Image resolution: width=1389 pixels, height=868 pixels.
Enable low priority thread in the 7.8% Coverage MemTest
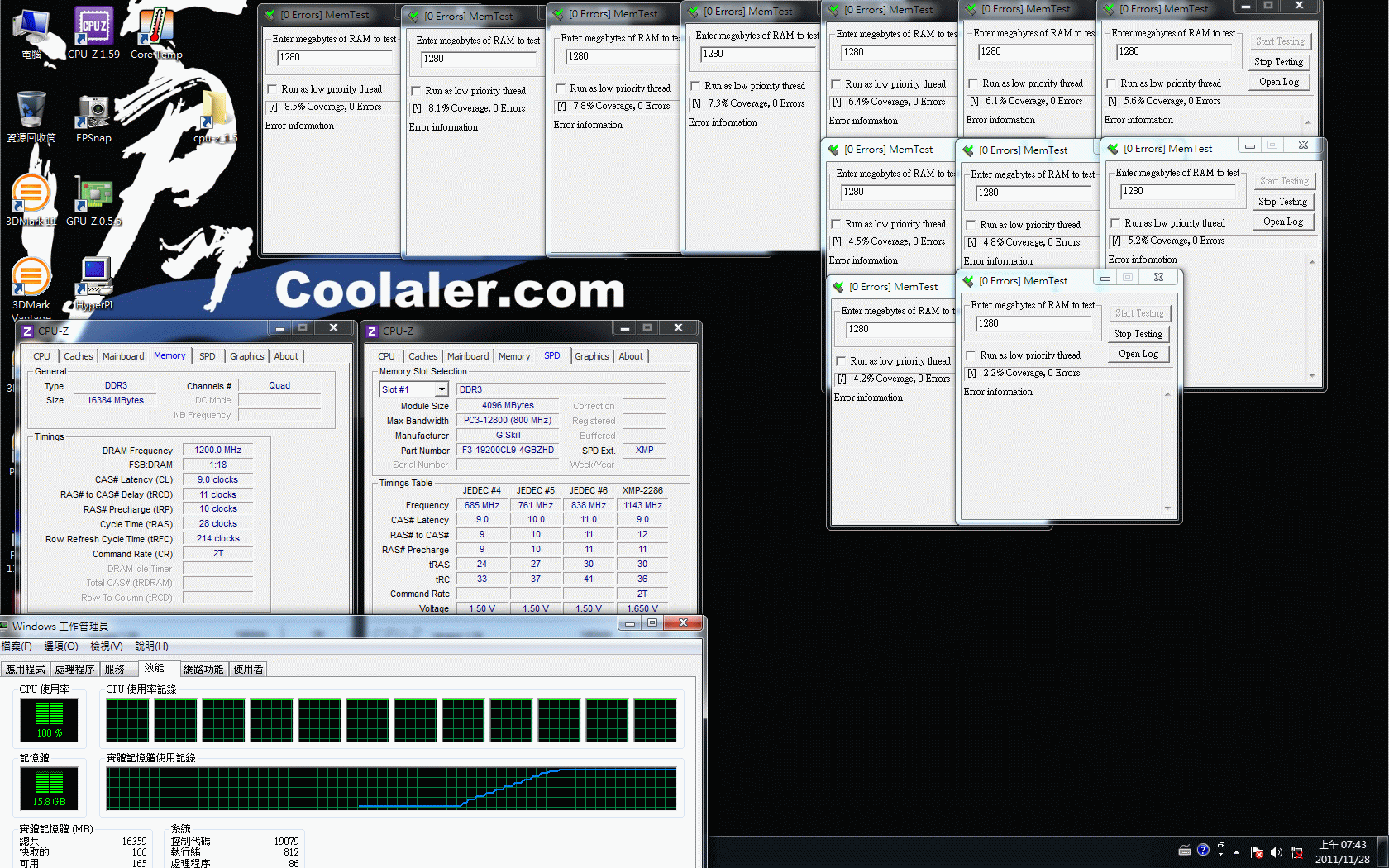(x=561, y=88)
